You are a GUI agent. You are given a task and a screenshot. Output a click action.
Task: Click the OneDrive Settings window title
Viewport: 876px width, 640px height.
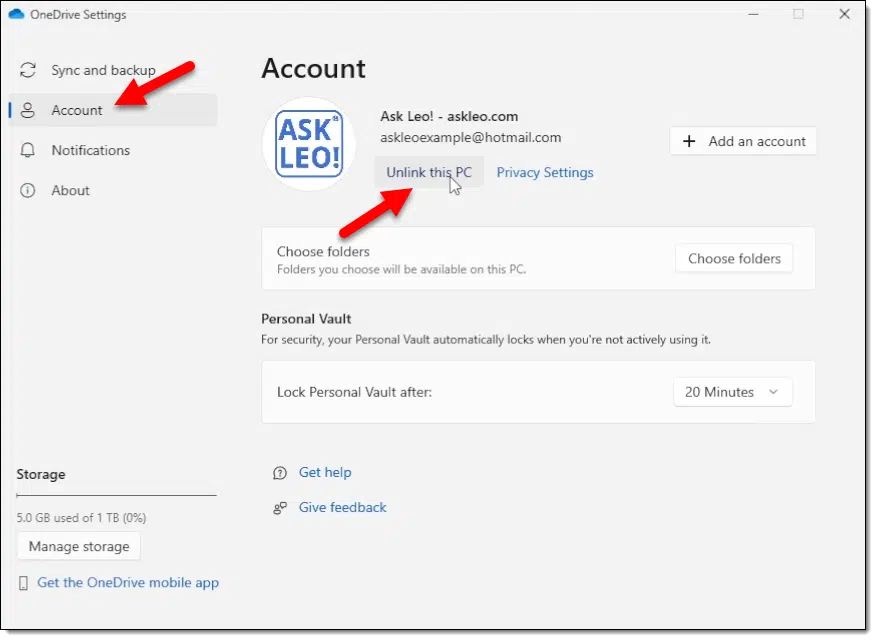tap(78, 15)
